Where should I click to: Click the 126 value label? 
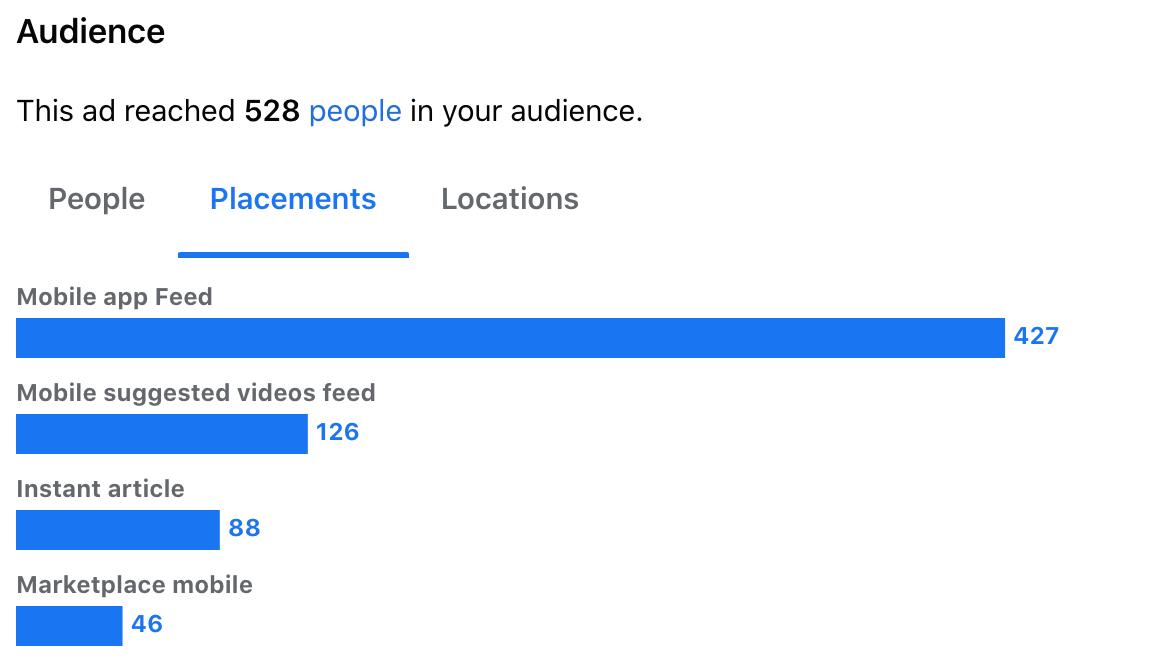(x=337, y=432)
